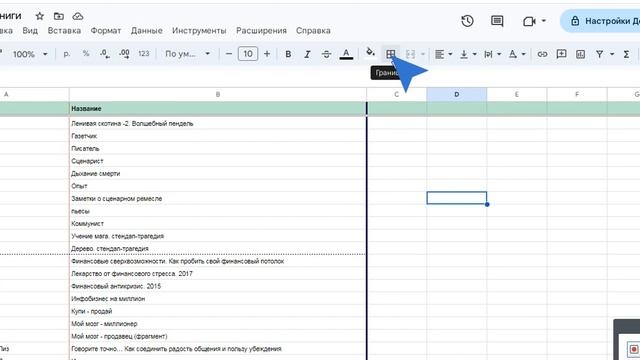Open the Справка menu
This screenshot has height=360, width=640.
pyautogui.click(x=313, y=31)
